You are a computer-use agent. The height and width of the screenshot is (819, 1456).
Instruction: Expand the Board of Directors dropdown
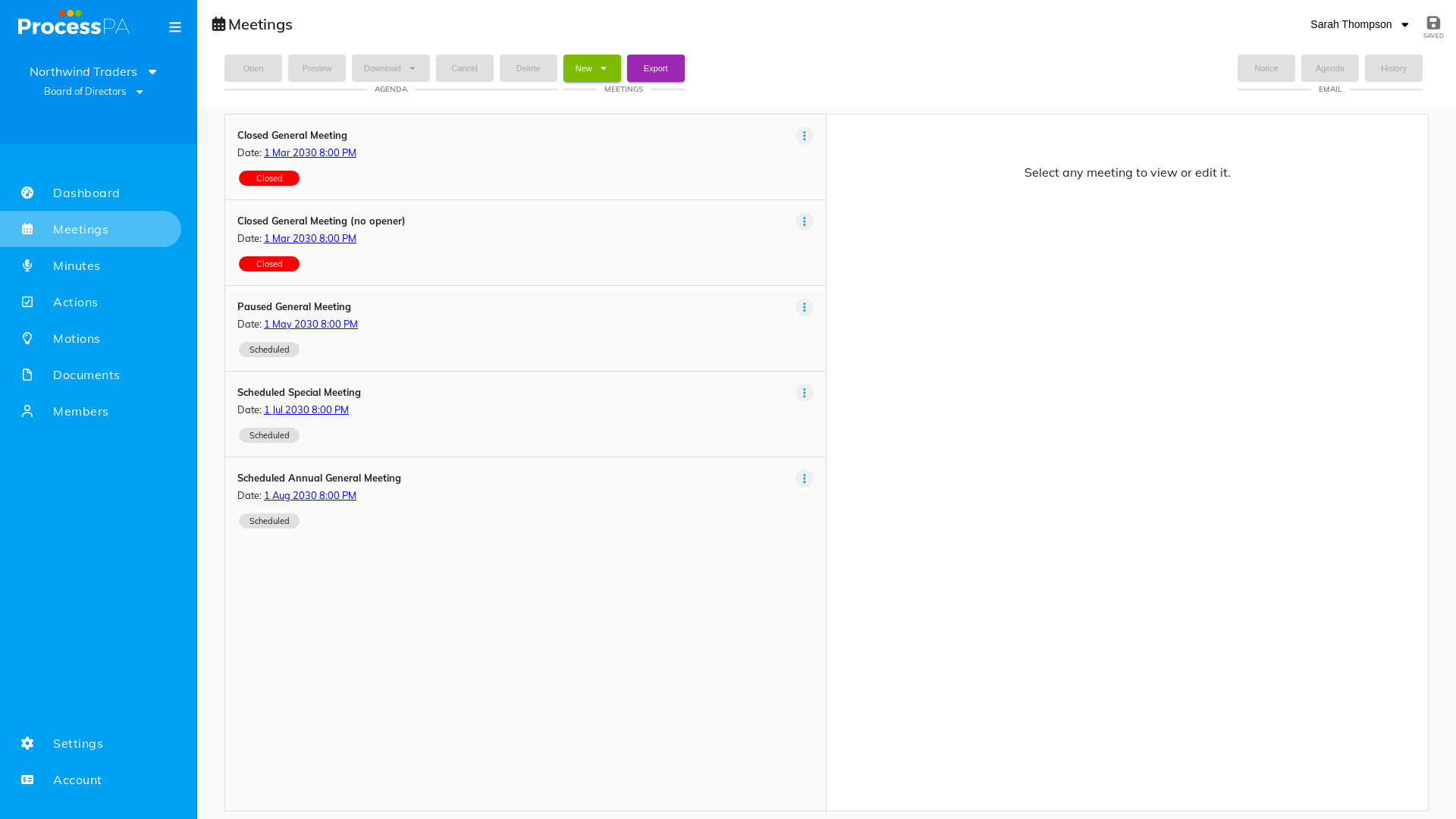93,92
